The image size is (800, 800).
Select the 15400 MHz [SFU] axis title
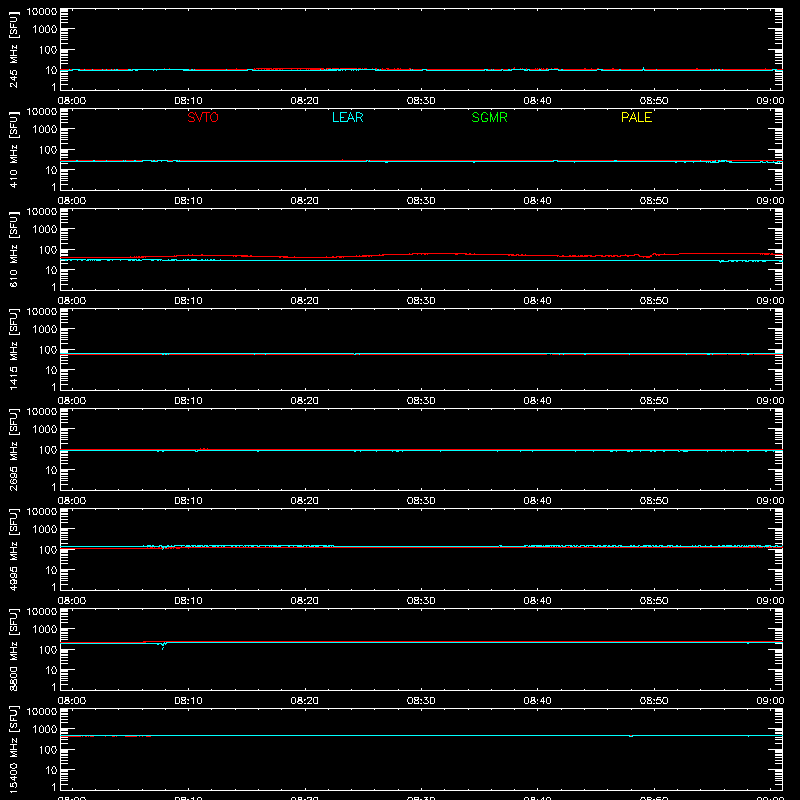click(14, 749)
